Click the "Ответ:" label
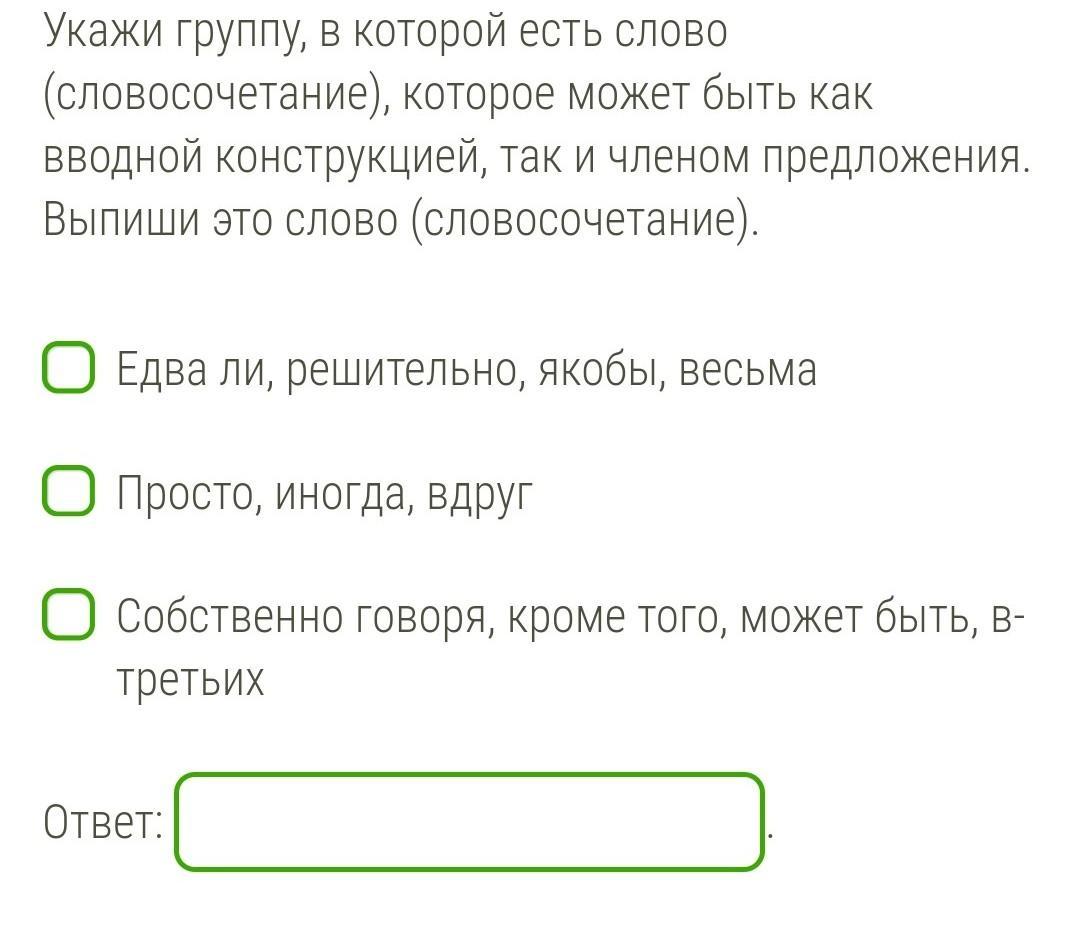Image resolution: width=1080 pixels, height=932 pixels. pyautogui.click(x=103, y=823)
